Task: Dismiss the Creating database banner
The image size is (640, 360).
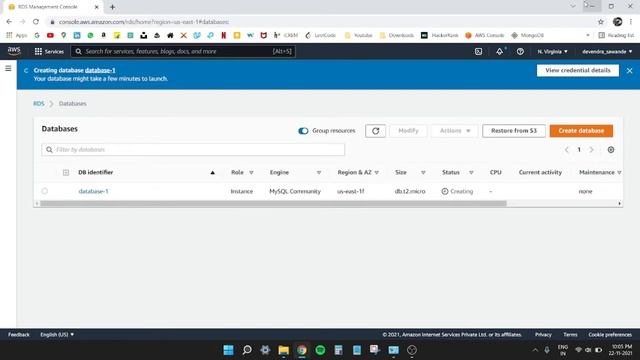Action: tap(629, 71)
